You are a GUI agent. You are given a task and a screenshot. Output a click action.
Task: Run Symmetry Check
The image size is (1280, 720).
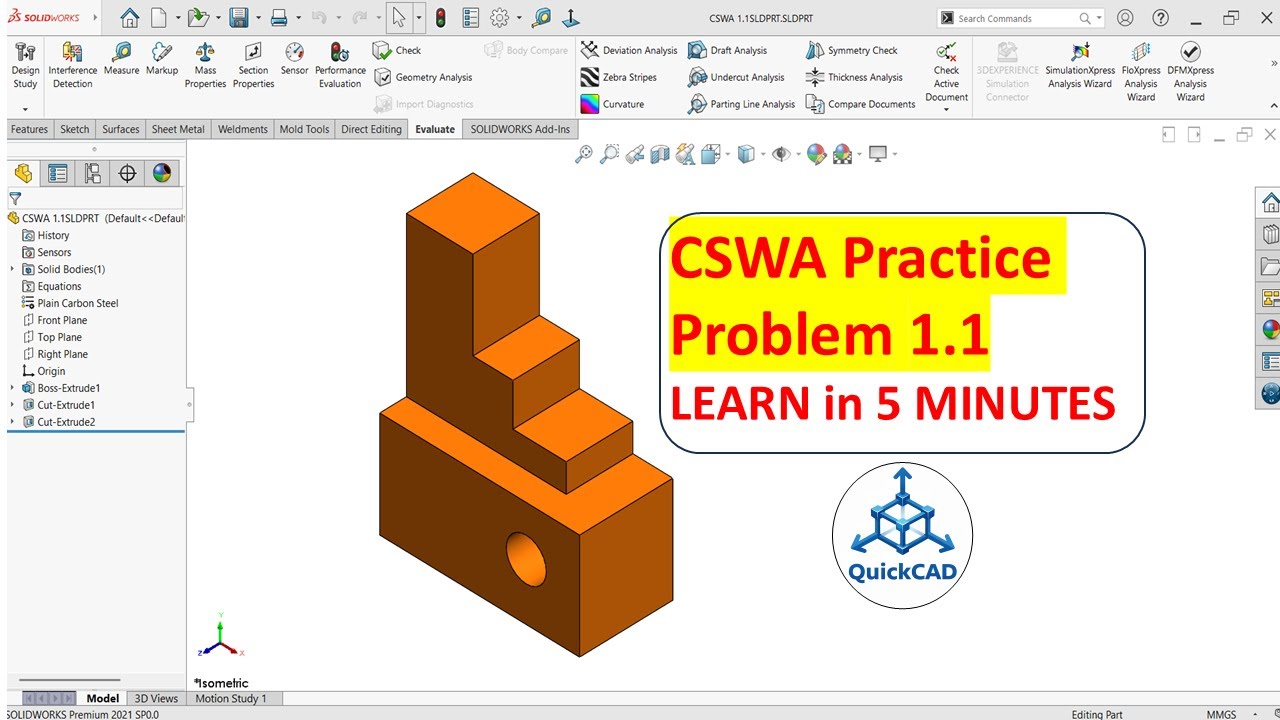(851, 50)
